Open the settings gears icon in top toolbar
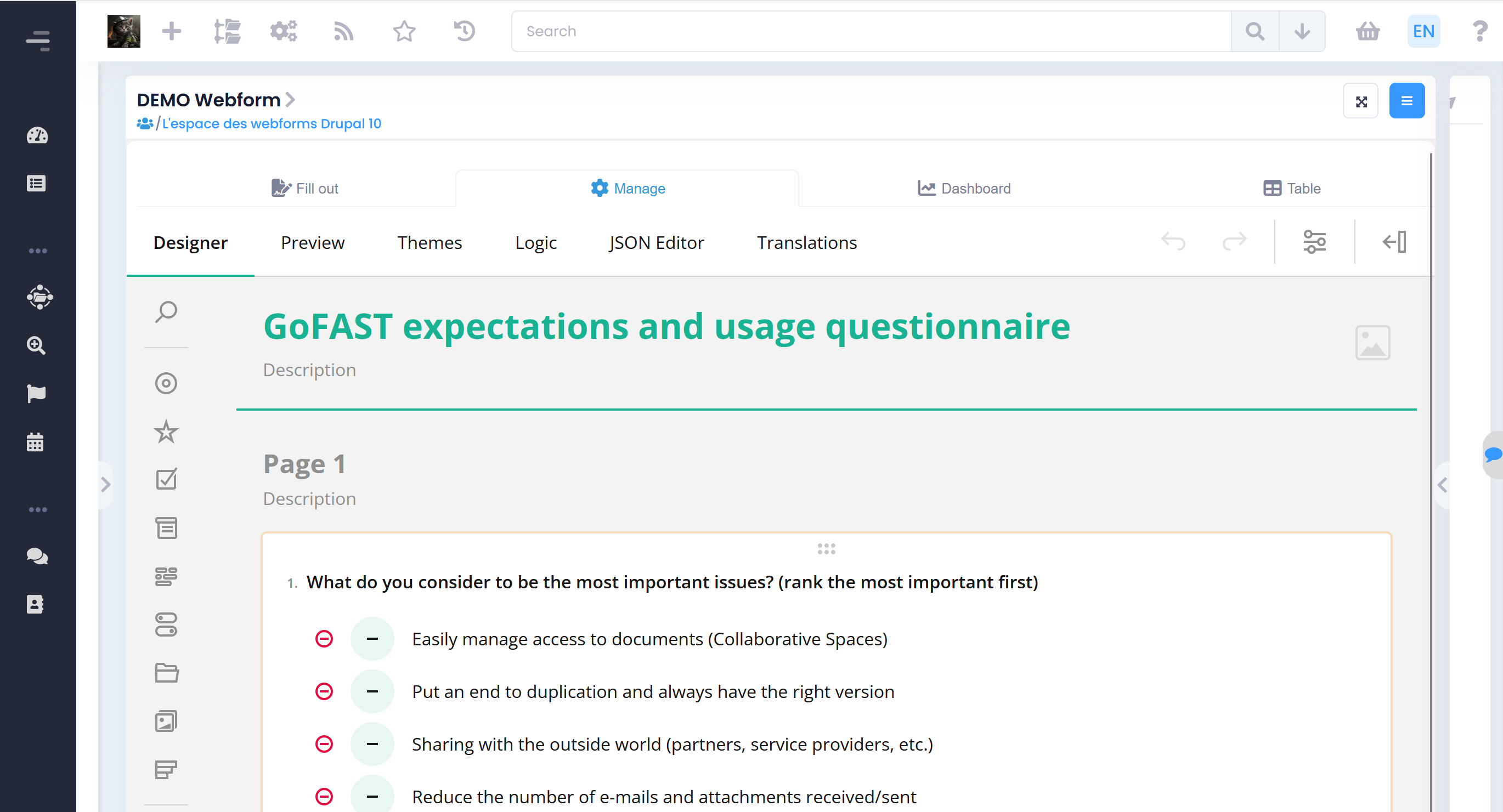 (x=284, y=31)
